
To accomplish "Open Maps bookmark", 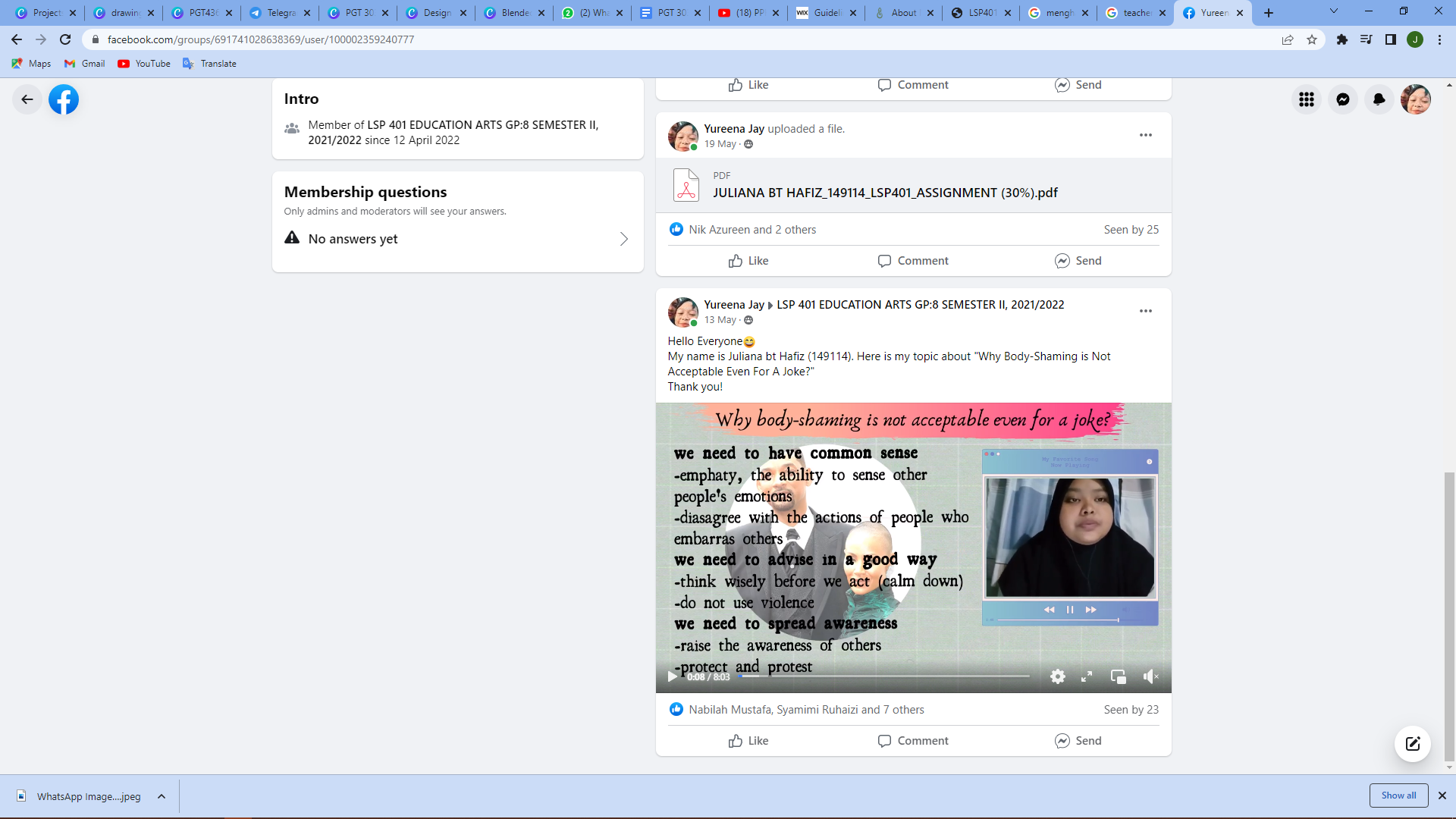I will (31, 64).
